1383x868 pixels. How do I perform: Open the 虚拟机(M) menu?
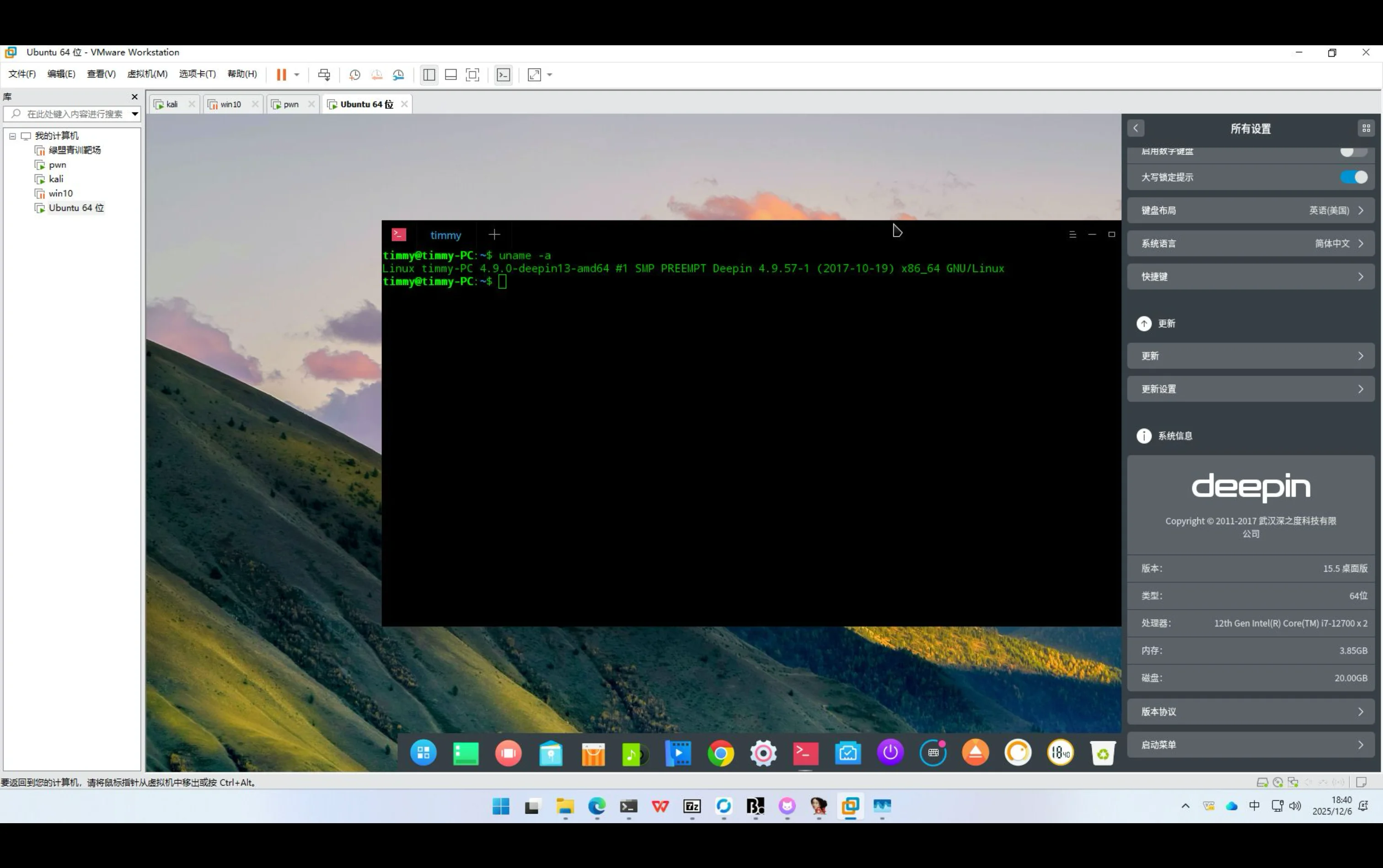coord(147,74)
